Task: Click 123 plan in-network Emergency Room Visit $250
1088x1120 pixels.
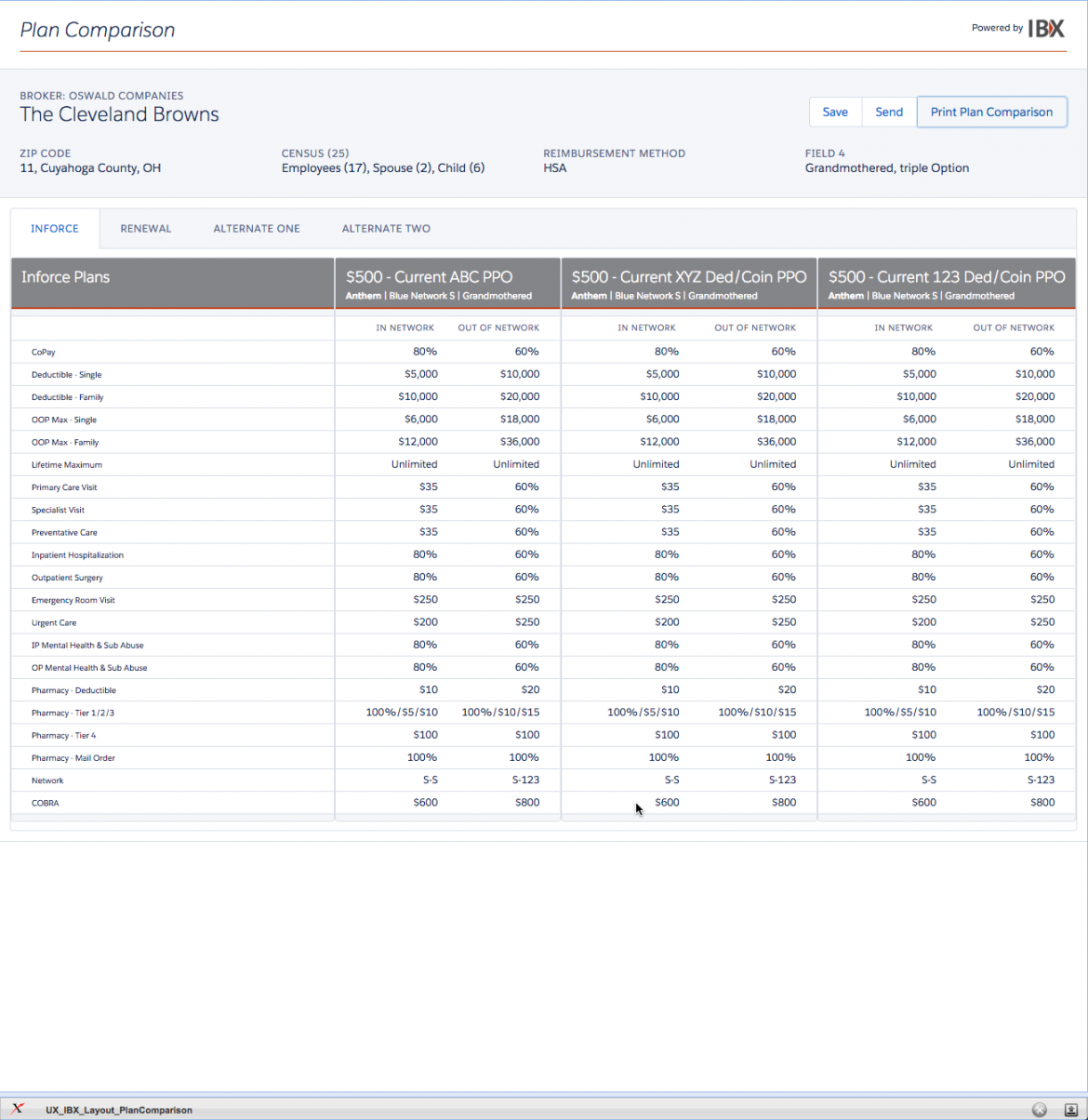Action: [924, 599]
